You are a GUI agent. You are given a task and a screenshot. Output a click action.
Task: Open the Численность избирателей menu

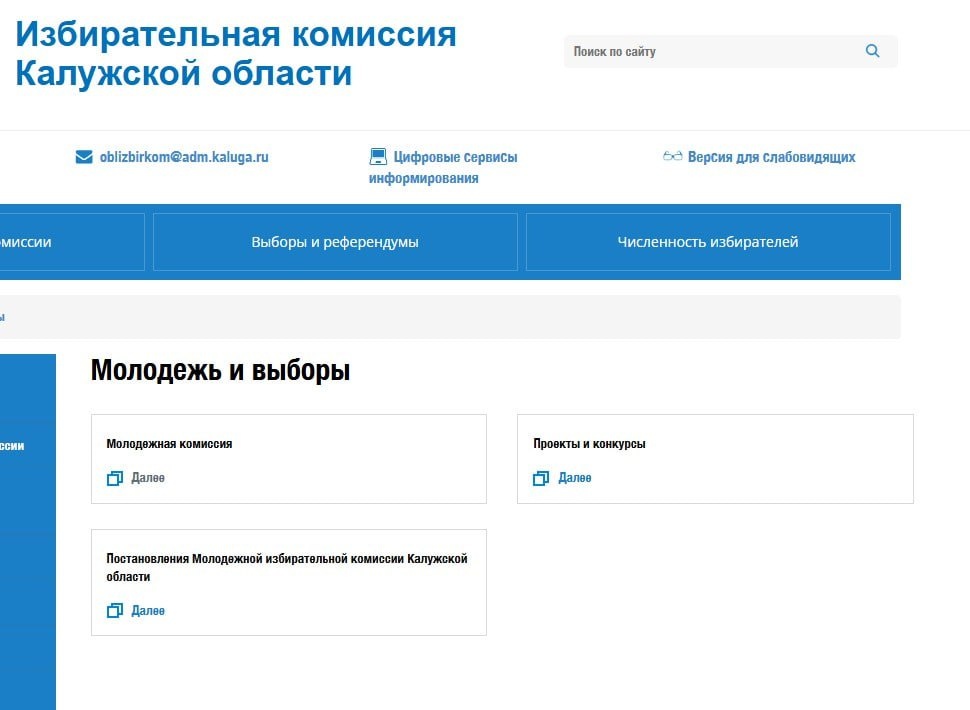708,242
